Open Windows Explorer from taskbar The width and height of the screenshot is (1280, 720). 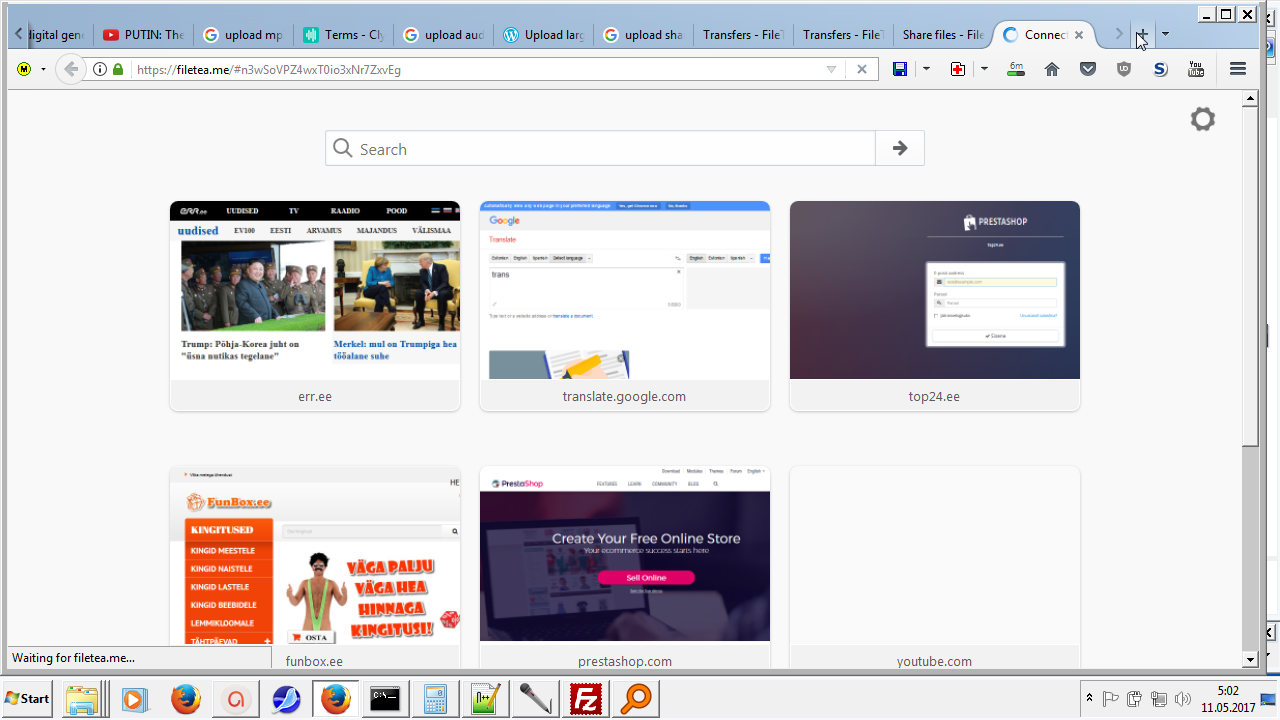[x=83, y=699]
